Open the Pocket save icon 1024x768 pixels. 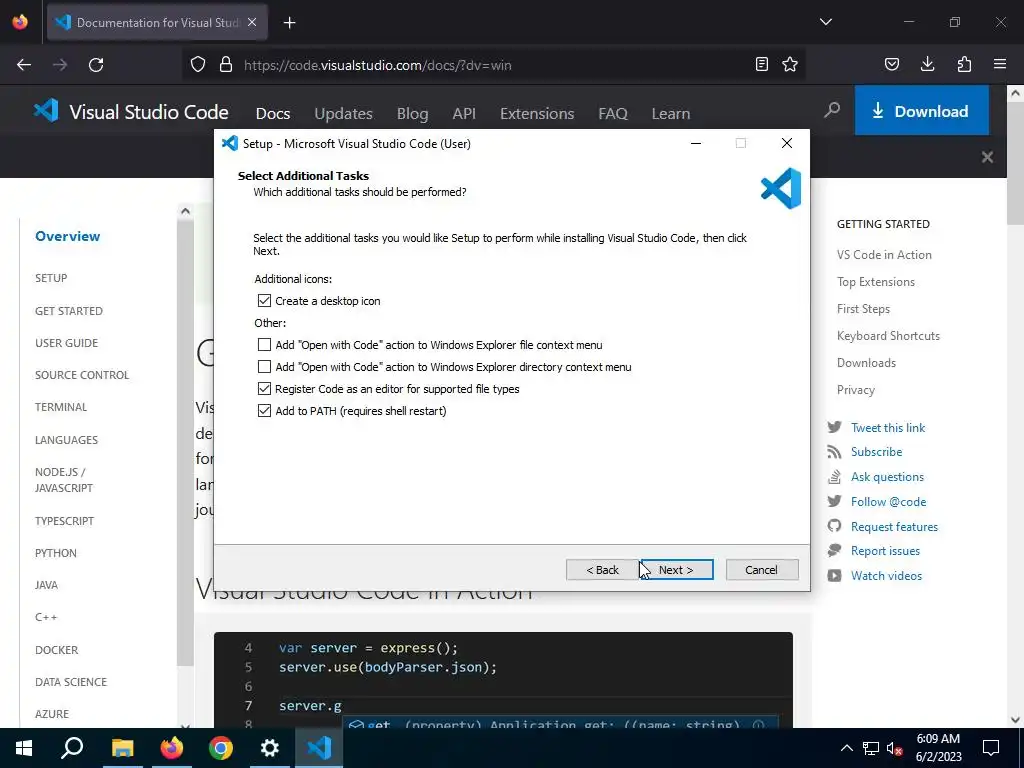pos(891,65)
